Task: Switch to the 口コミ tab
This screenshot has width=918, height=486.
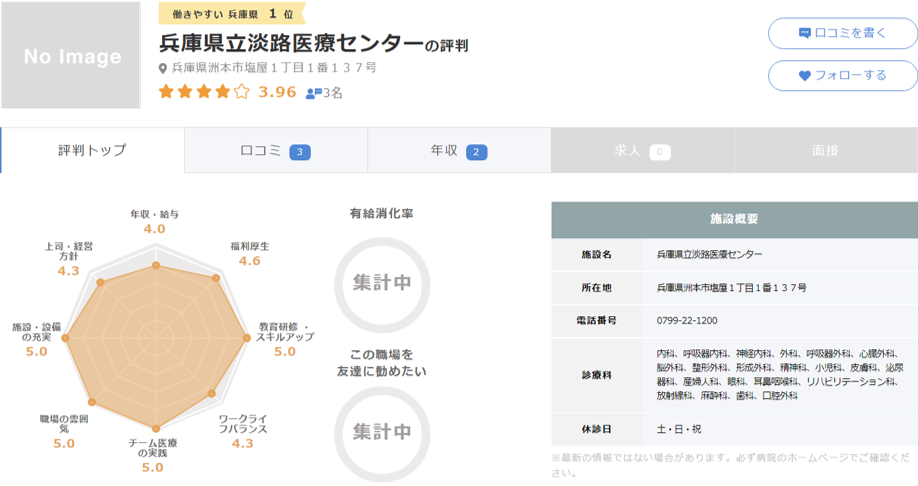Action: click(x=276, y=150)
